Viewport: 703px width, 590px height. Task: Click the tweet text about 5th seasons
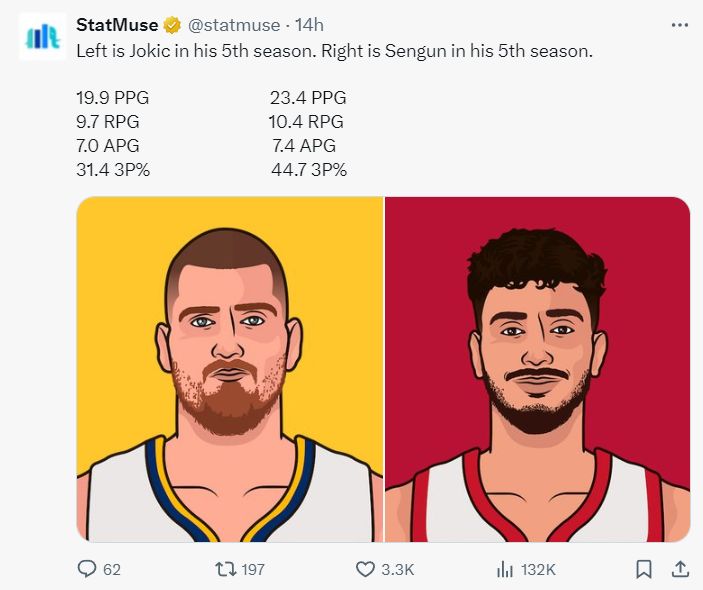(335, 50)
